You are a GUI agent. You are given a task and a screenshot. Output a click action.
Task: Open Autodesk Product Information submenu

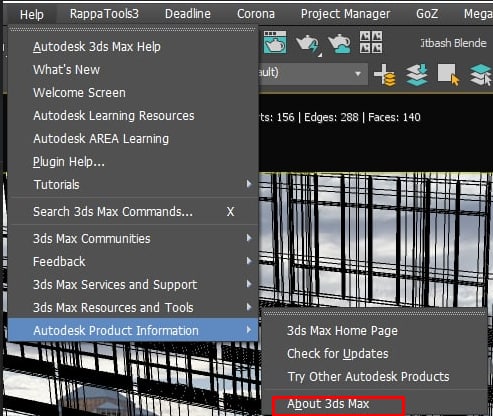[133, 330]
